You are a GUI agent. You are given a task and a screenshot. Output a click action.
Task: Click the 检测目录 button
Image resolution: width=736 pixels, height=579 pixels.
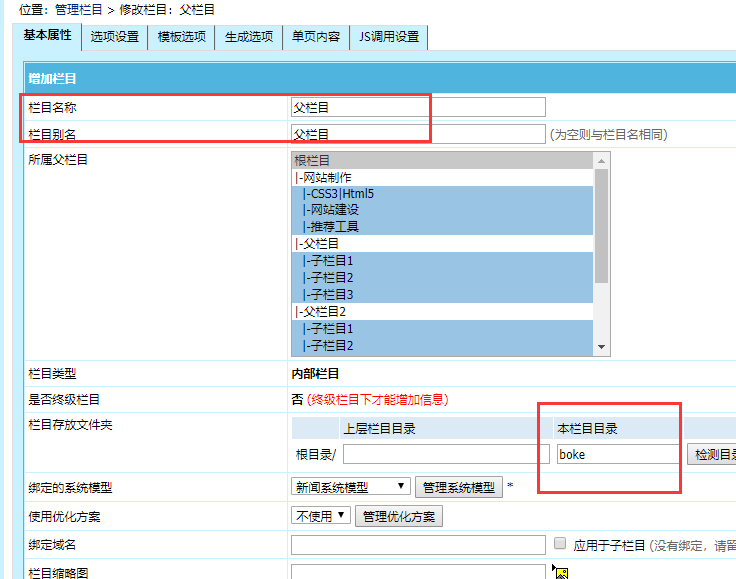712,454
